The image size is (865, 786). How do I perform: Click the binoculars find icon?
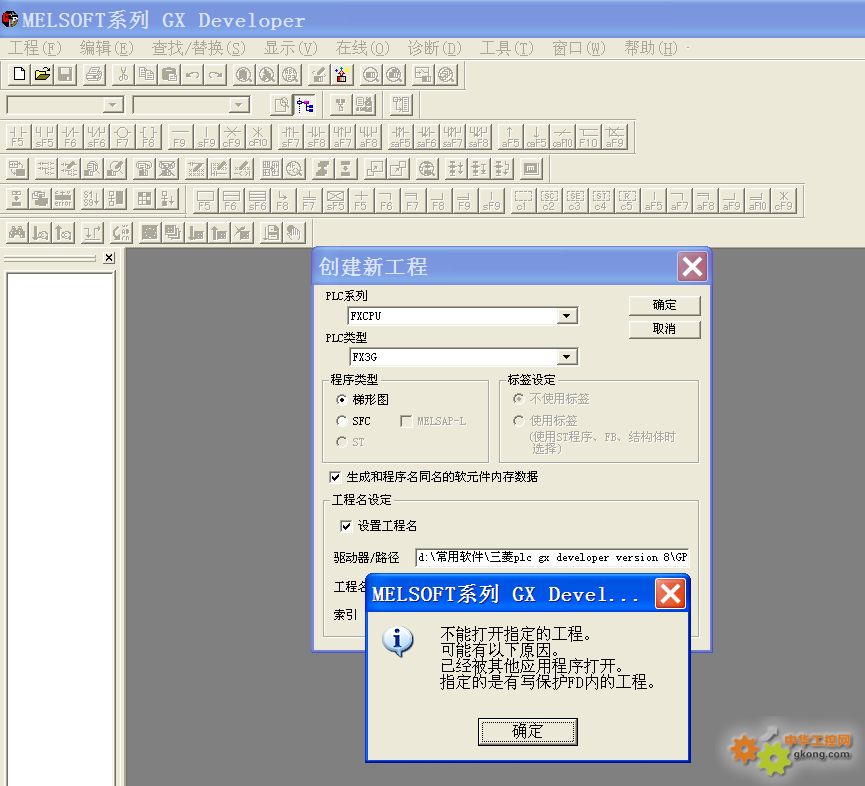(x=17, y=233)
